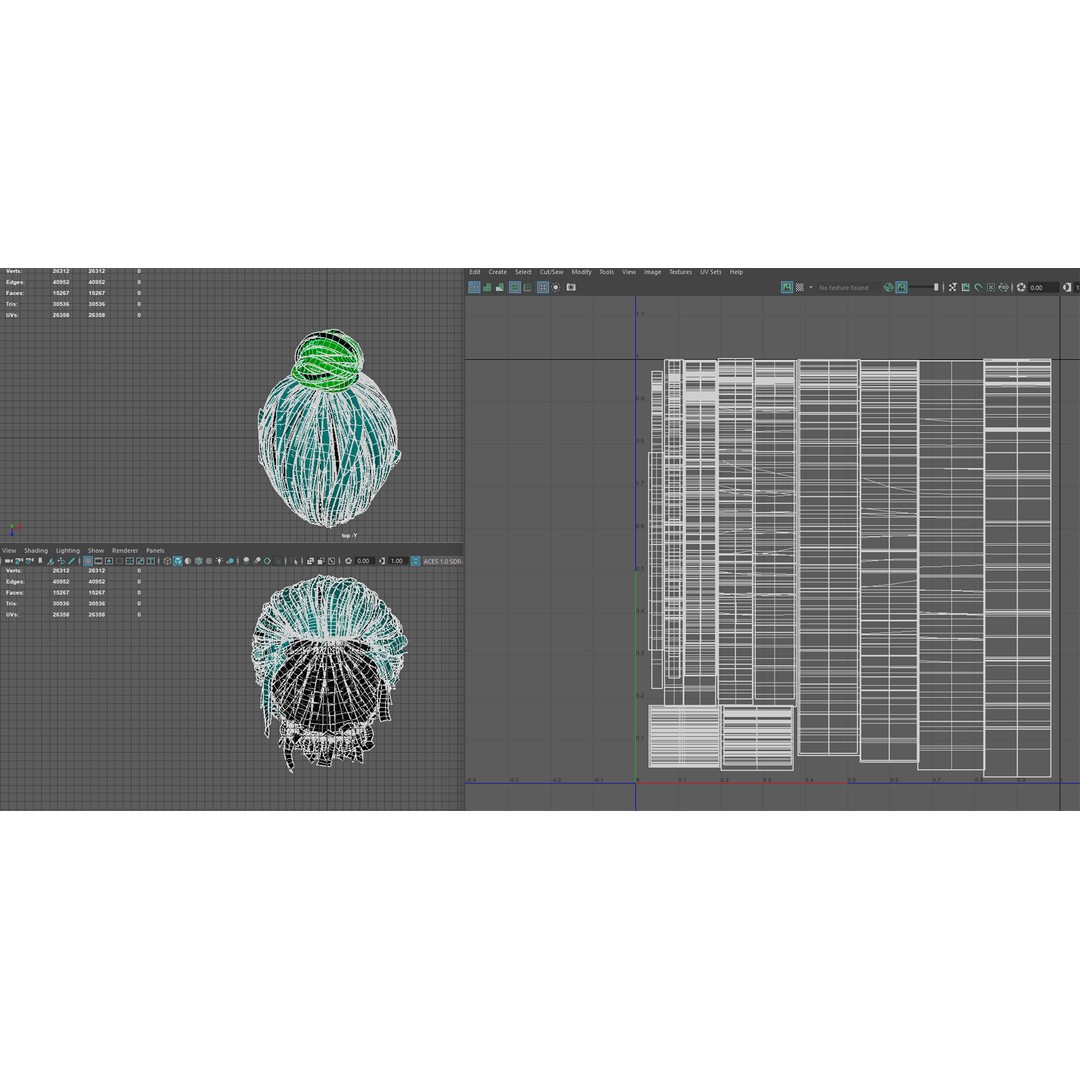Screen dimensions: 1080x1080
Task: Open the ACES 1.0 SDR view transform dropdown
Action: pyautogui.click(x=441, y=561)
